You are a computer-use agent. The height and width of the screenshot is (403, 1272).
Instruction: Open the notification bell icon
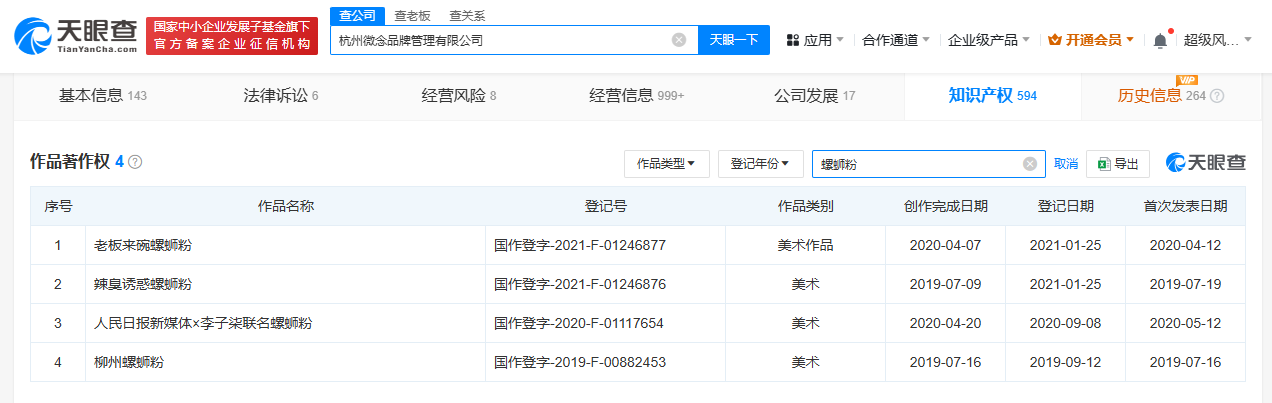(x=1160, y=40)
